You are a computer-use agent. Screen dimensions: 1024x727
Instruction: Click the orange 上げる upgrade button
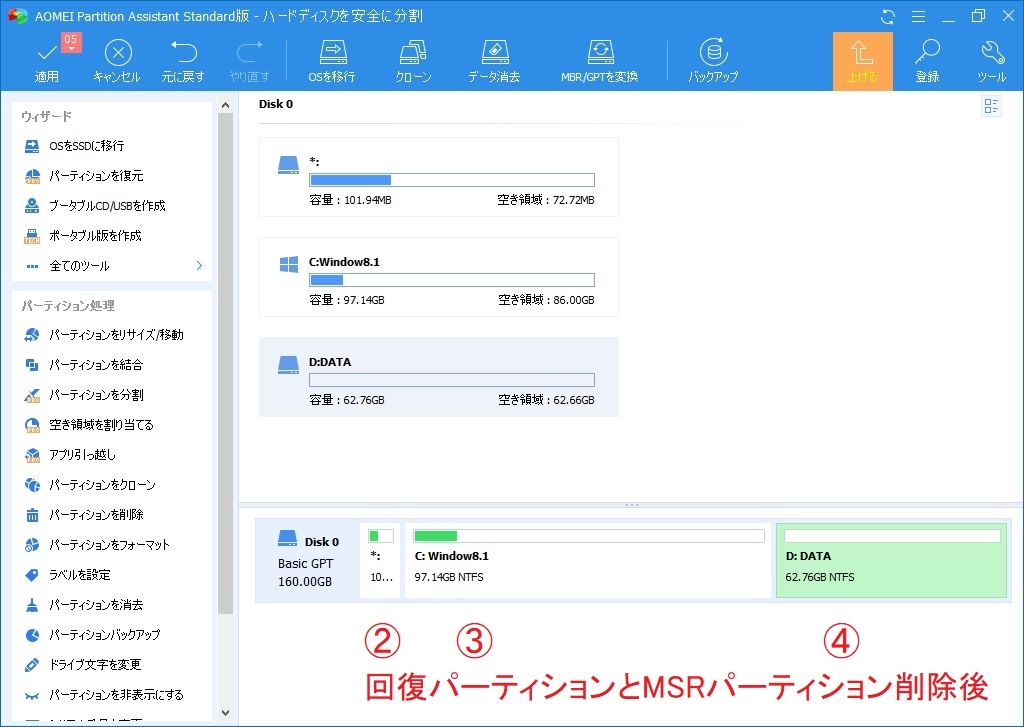[x=862, y=61]
